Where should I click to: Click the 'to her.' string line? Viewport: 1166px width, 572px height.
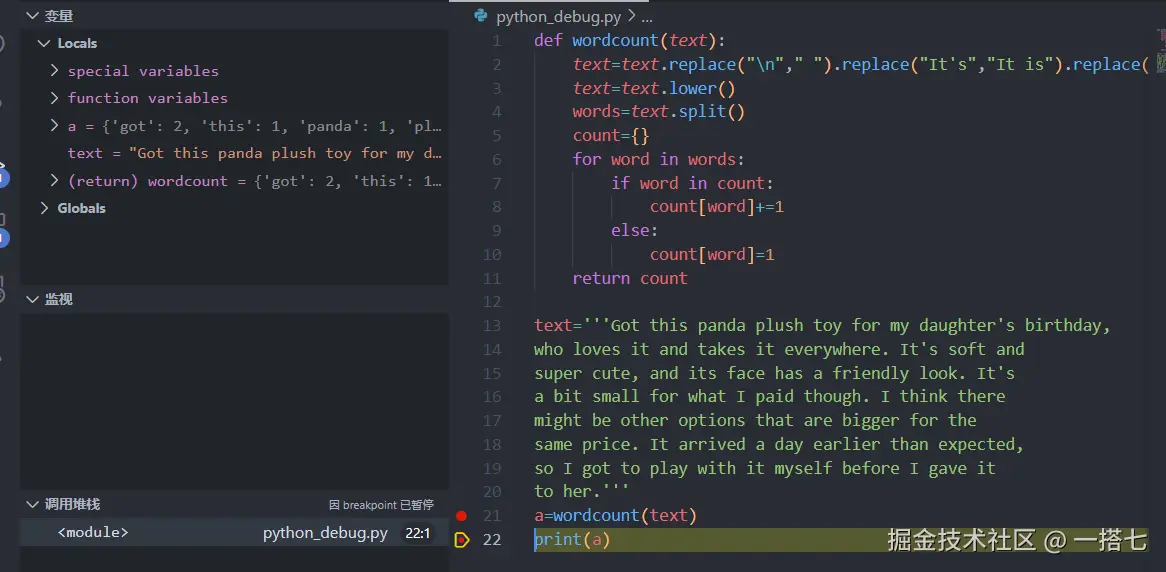[x=582, y=492]
